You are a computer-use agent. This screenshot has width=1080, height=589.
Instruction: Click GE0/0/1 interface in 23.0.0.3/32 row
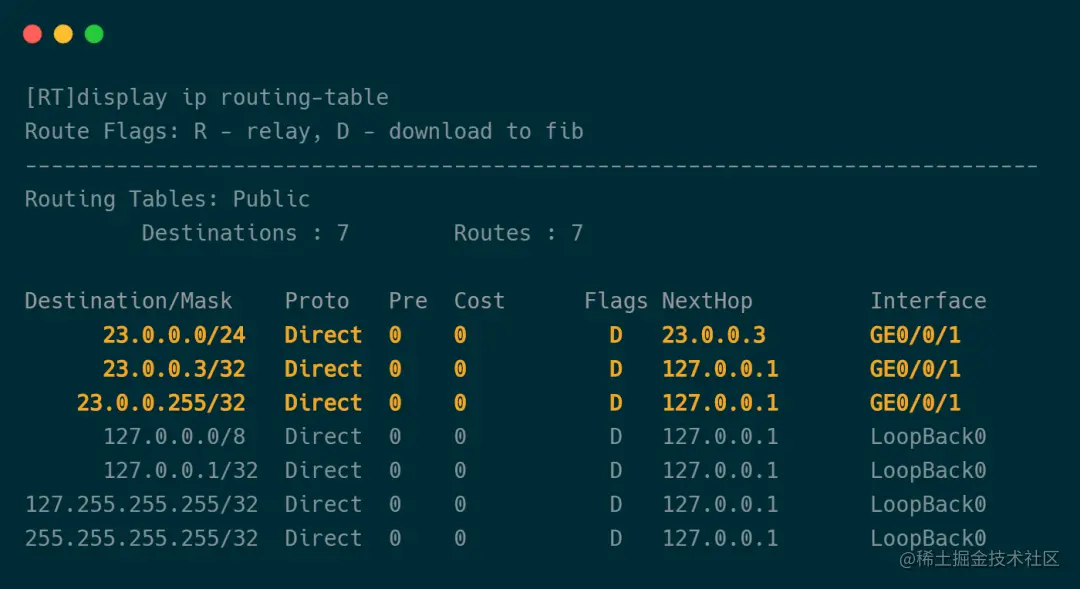tap(915, 369)
